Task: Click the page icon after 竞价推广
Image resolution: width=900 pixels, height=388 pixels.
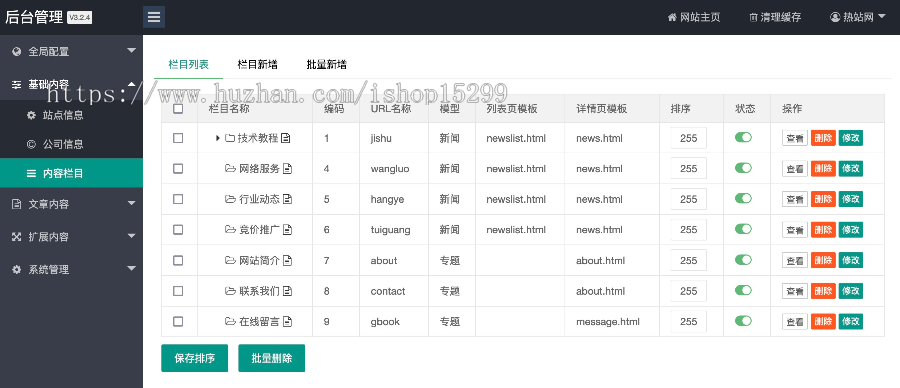Action: coord(288,230)
